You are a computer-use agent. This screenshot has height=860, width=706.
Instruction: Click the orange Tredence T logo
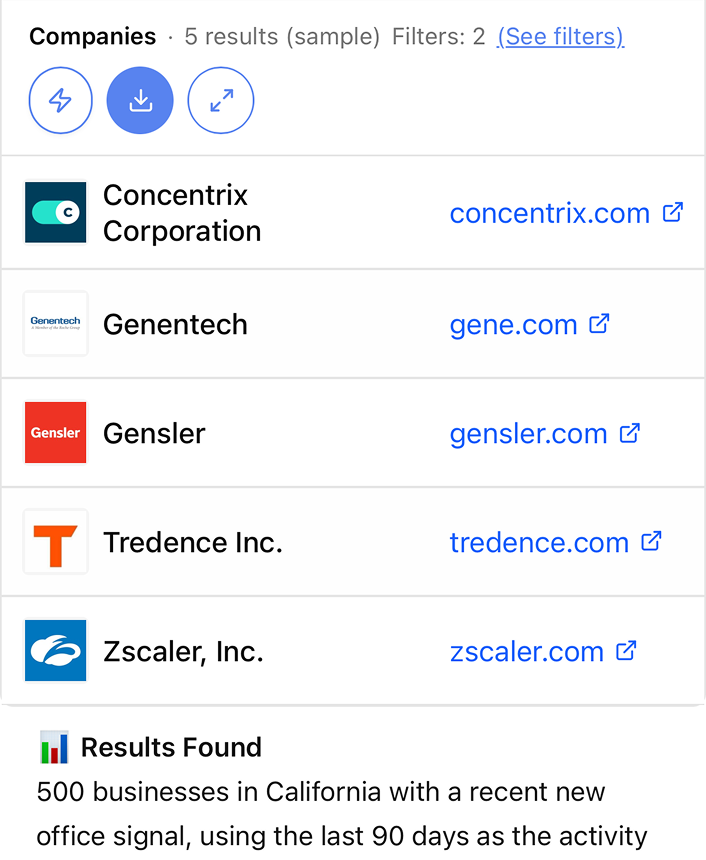pos(56,541)
